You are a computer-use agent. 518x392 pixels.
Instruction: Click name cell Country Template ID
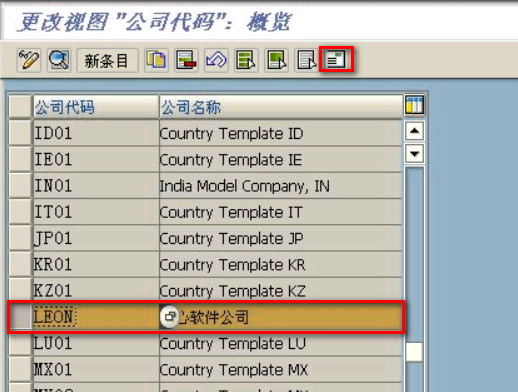click(281, 133)
